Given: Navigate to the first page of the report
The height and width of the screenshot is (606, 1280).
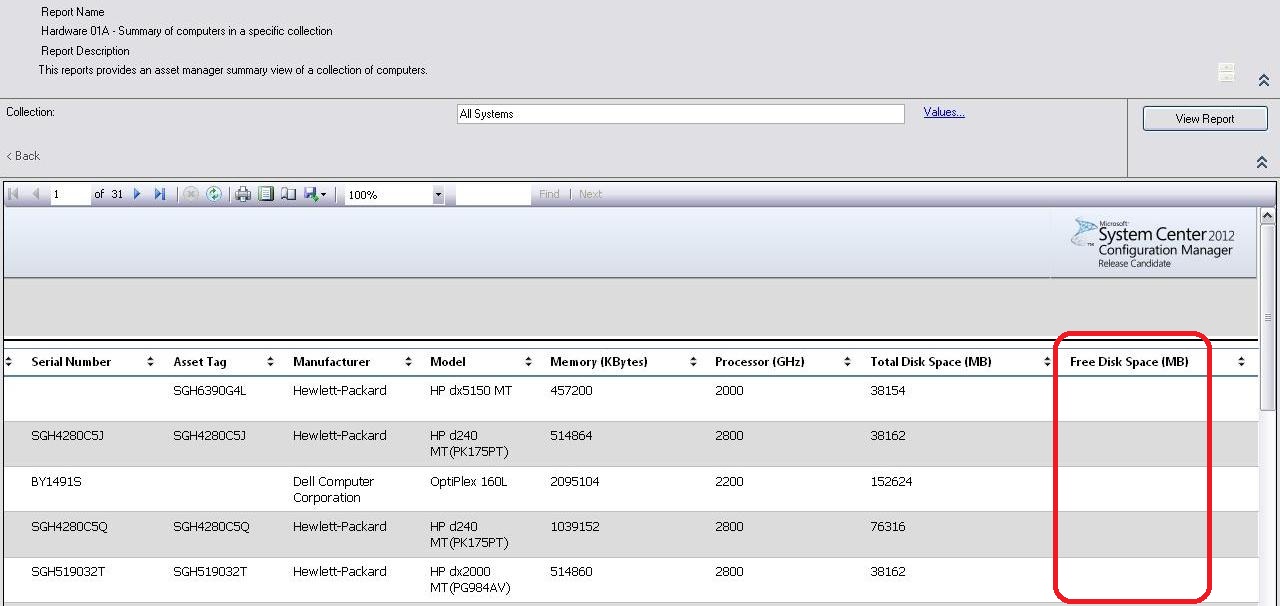Looking at the screenshot, I should point(13,194).
